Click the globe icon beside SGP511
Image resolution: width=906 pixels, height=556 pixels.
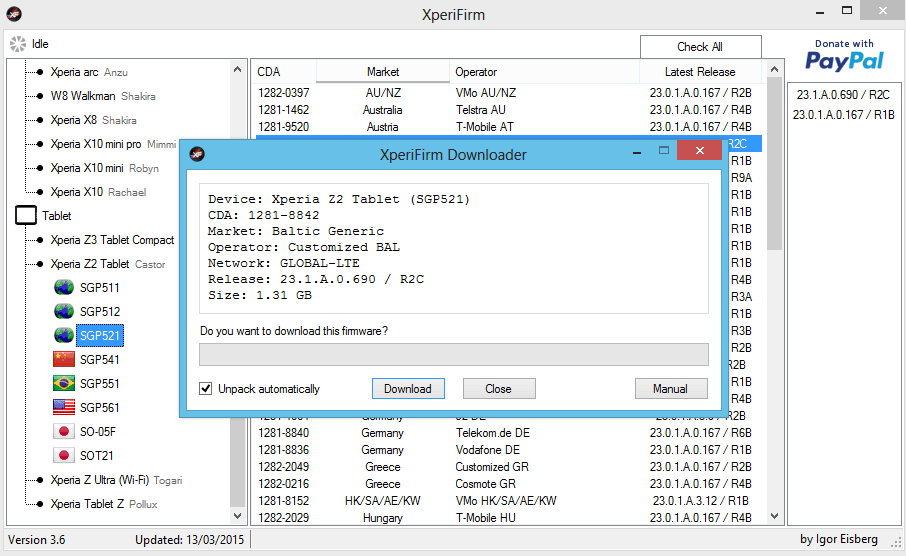pos(64,287)
